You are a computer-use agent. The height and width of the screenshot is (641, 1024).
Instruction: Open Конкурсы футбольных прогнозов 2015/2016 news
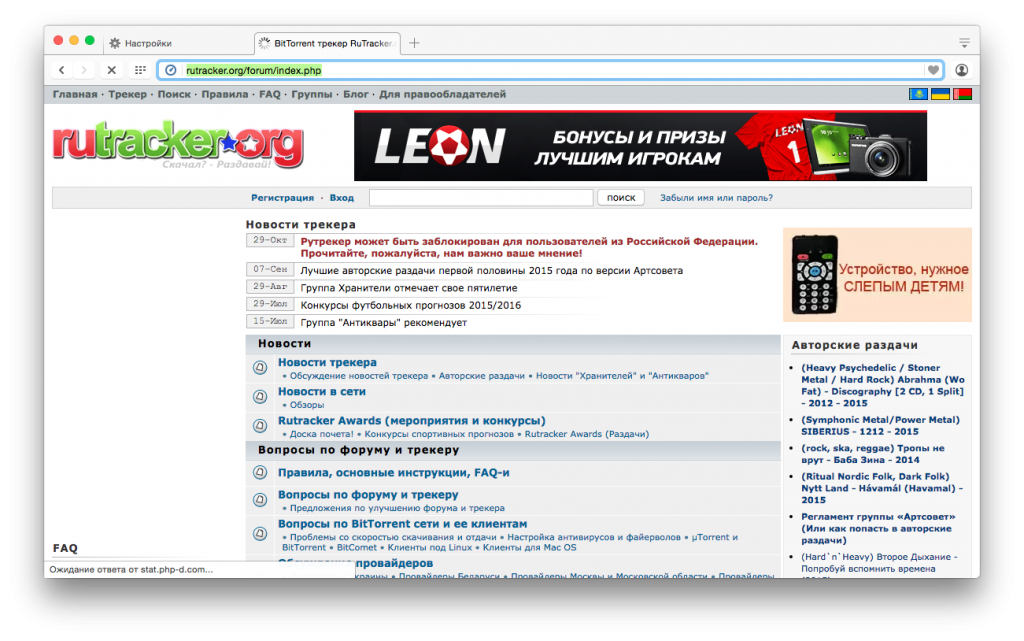click(411, 305)
